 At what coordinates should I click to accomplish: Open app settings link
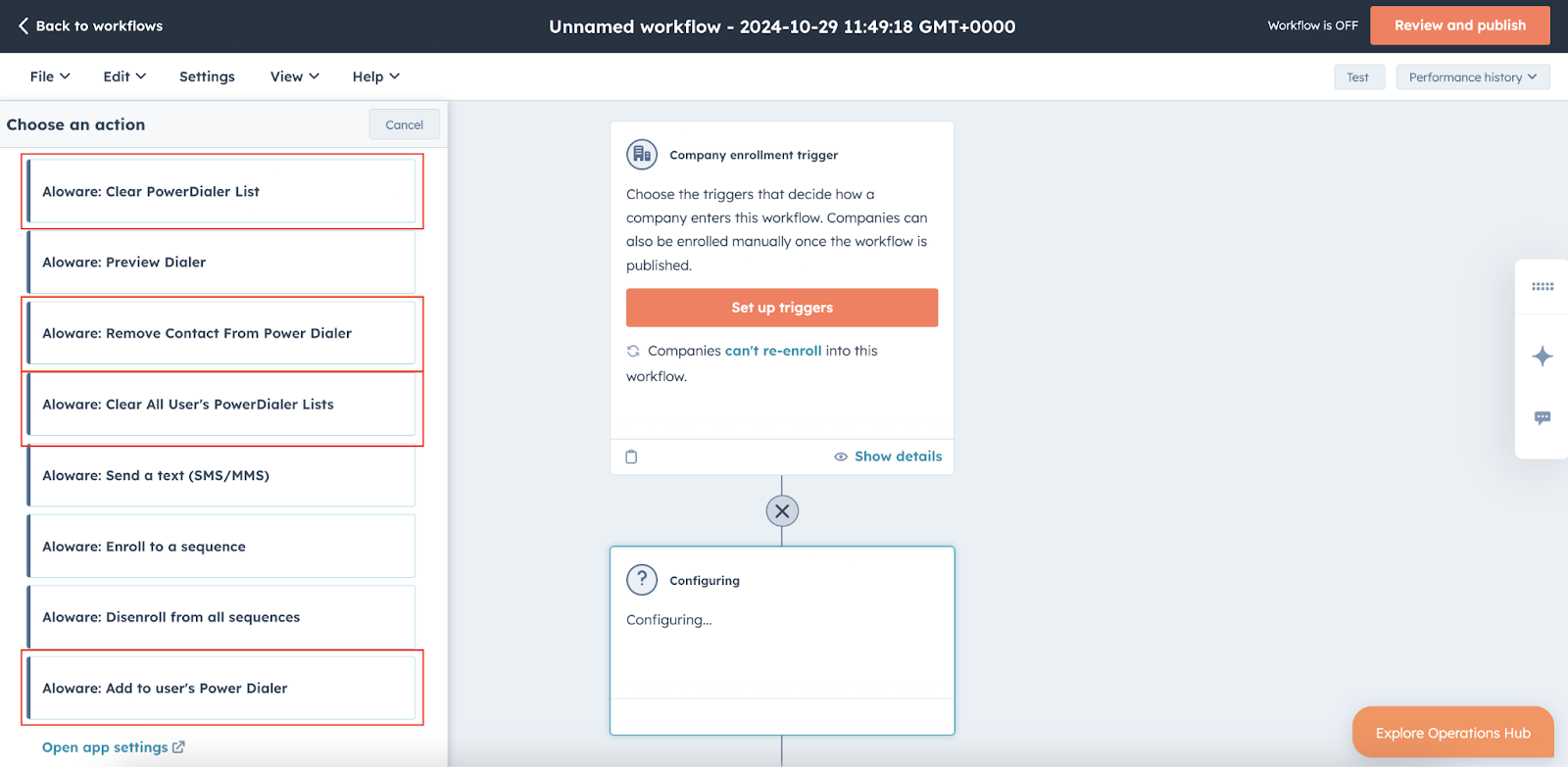point(105,747)
